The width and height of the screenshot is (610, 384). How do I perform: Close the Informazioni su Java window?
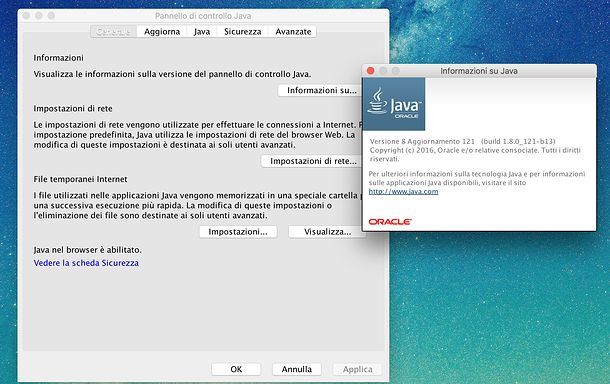point(371,71)
